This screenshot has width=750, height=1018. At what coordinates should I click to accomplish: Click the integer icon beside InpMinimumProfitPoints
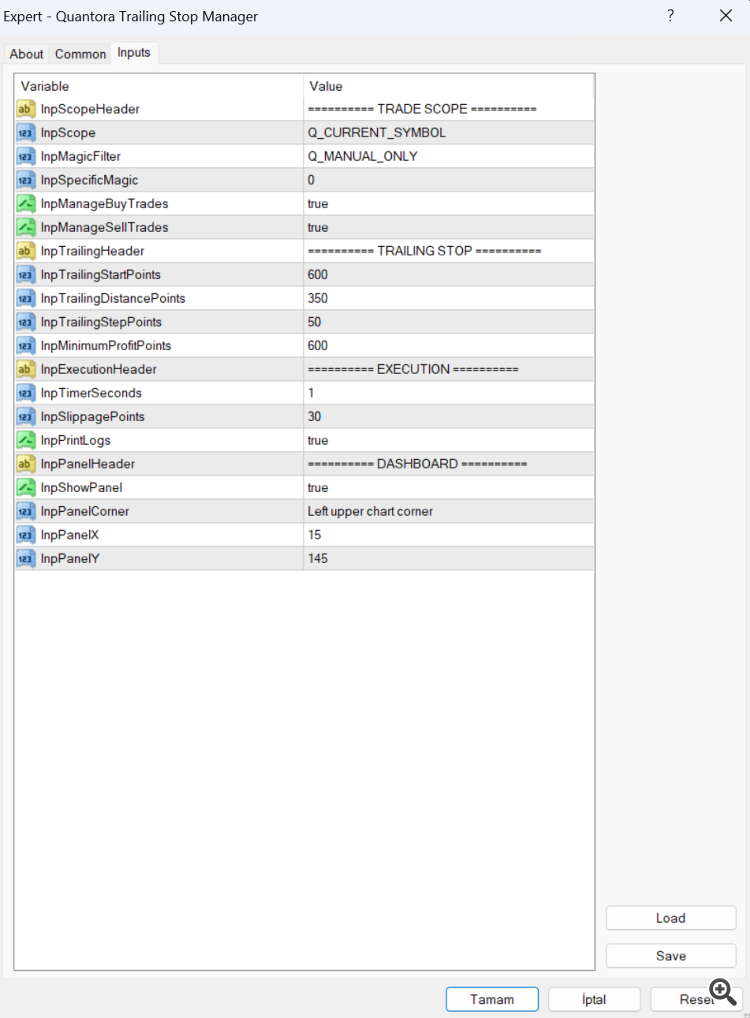25,346
